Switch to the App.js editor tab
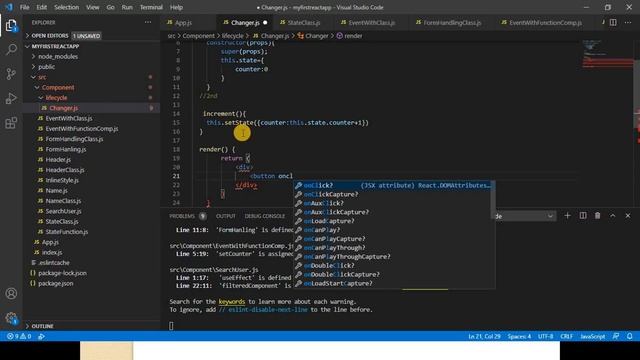This screenshot has width=640, height=360. (183, 23)
